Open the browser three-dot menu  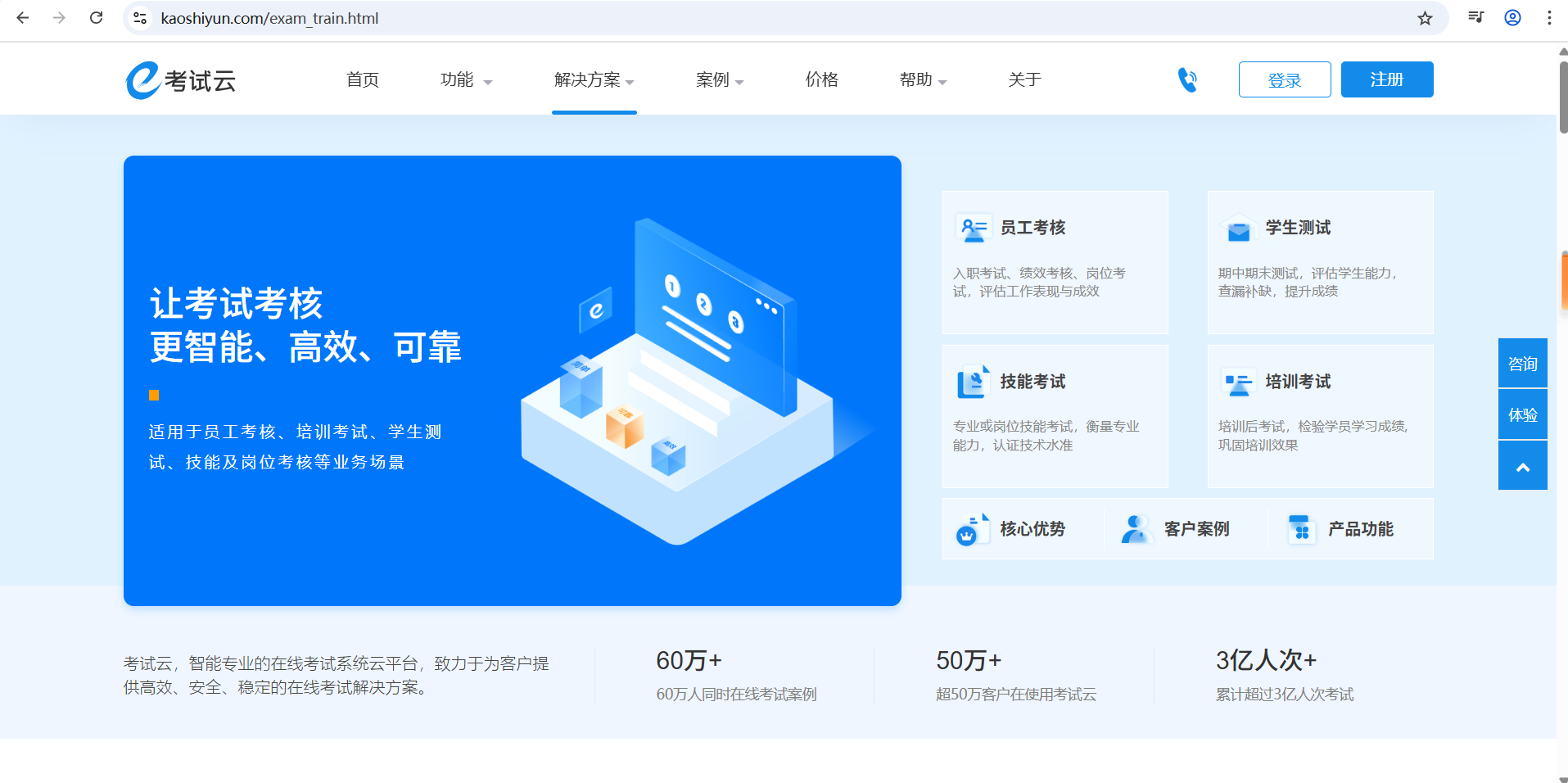(1549, 18)
